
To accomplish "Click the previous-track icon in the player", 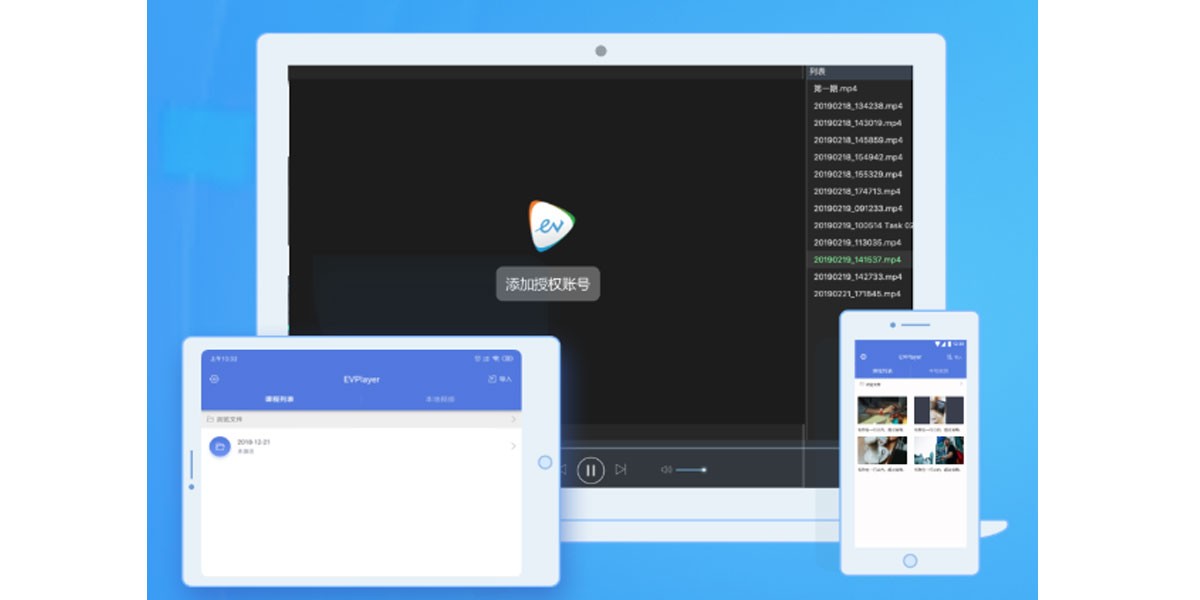I will (563, 469).
